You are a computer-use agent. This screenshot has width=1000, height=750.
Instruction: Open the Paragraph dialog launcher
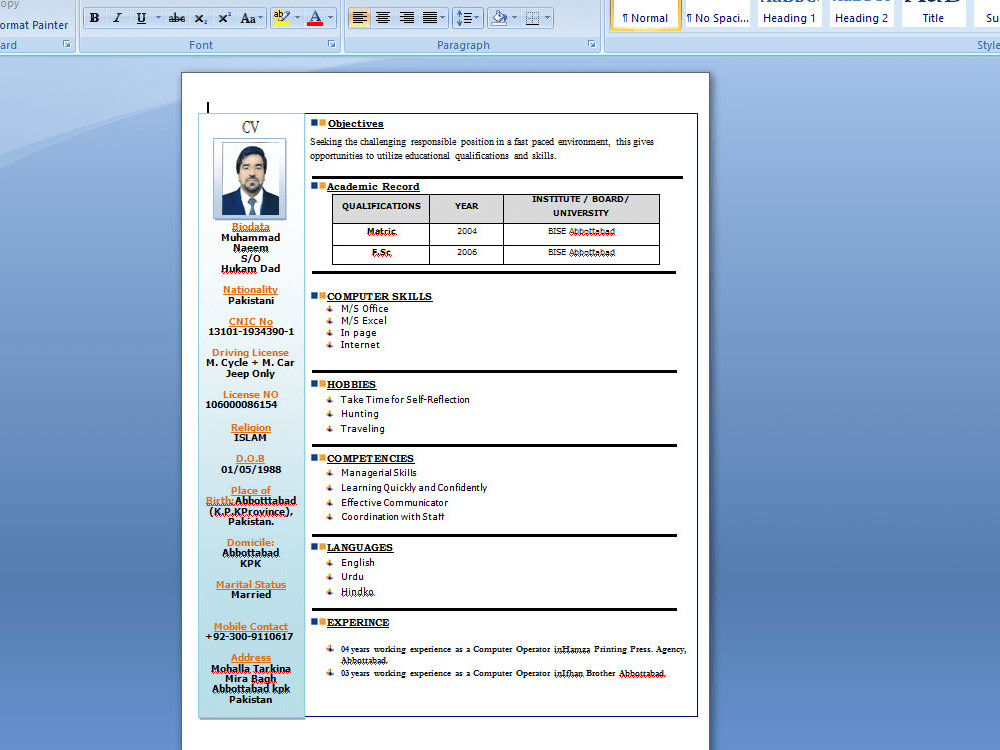click(x=592, y=44)
